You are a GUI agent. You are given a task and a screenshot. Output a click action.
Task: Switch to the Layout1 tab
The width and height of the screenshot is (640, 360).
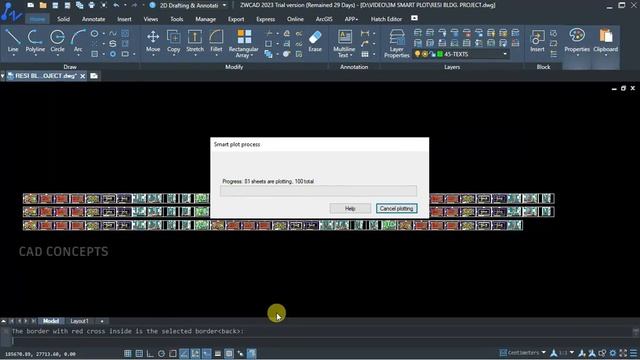pyautogui.click(x=80, y=321)
